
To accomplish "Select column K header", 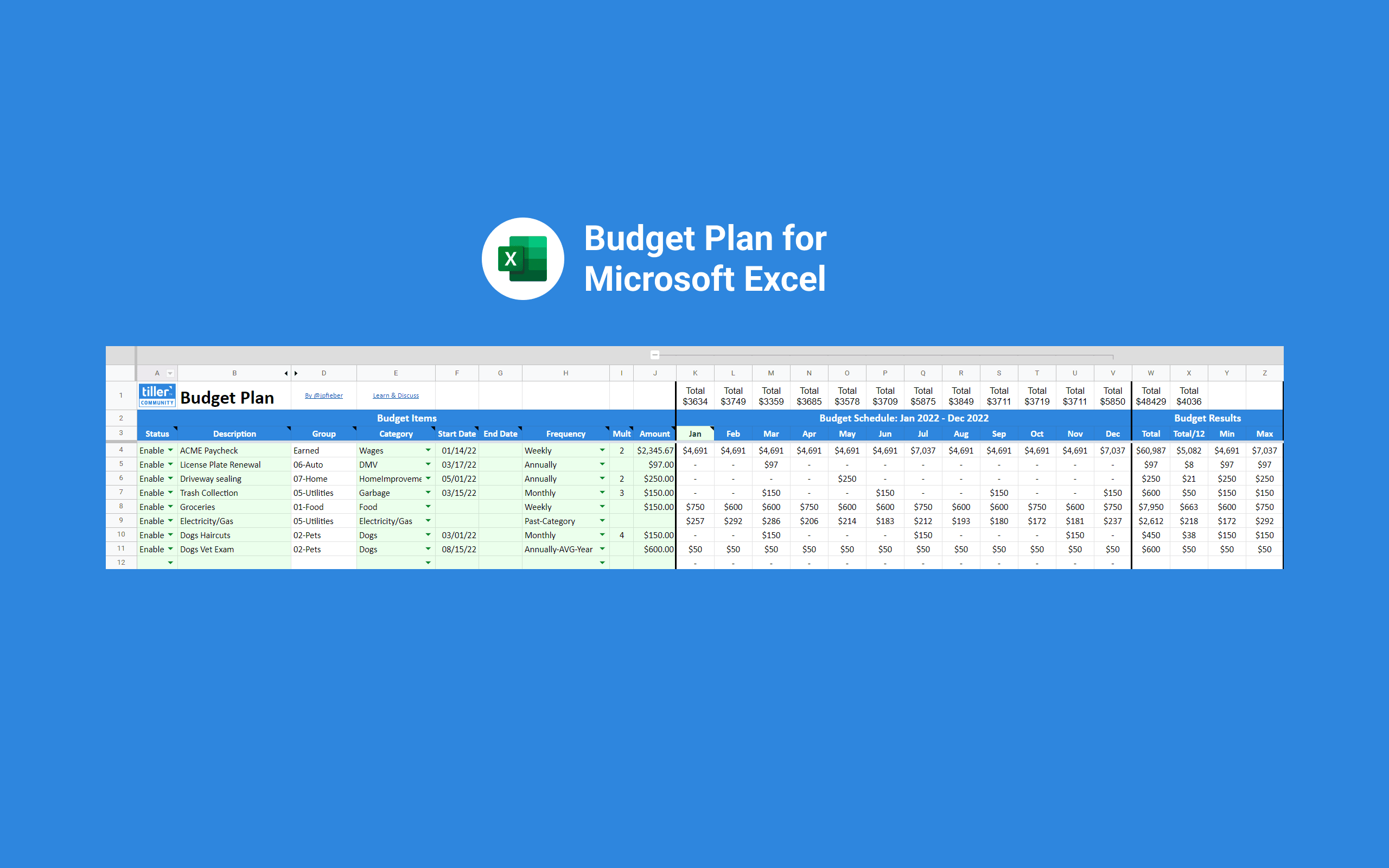I will coord(695,373).
